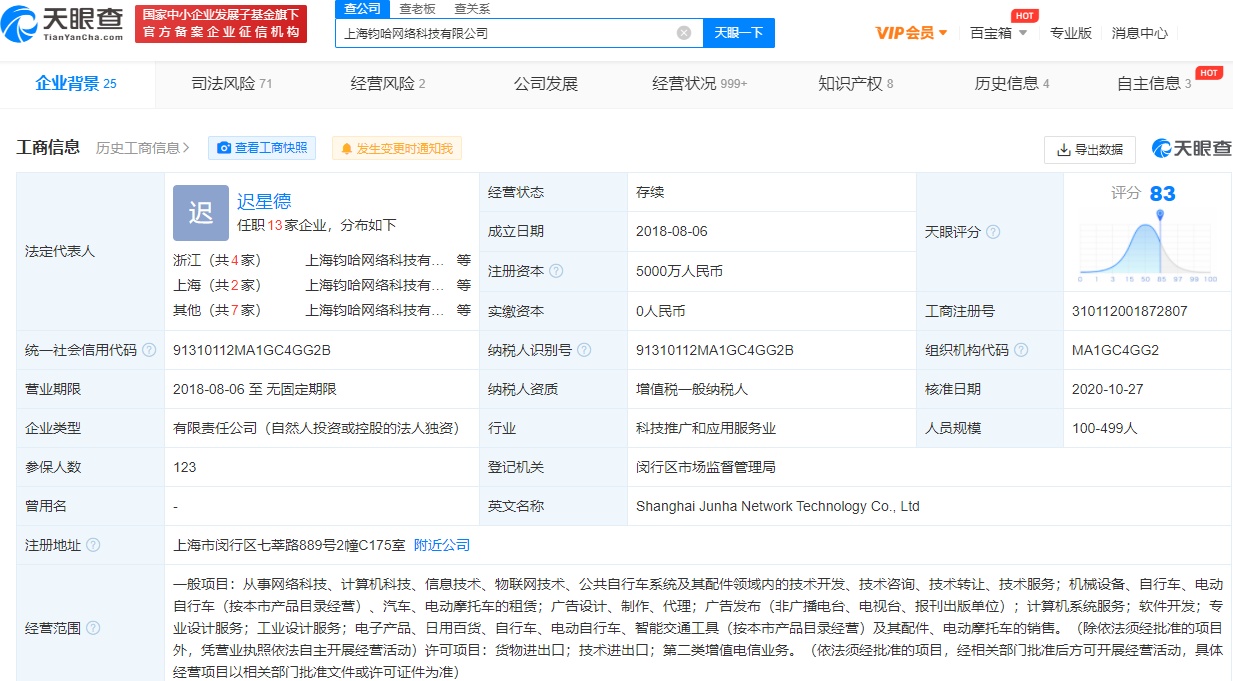Click help icon beside 统一社会信用代码
1233x681 pixels.
149,350
